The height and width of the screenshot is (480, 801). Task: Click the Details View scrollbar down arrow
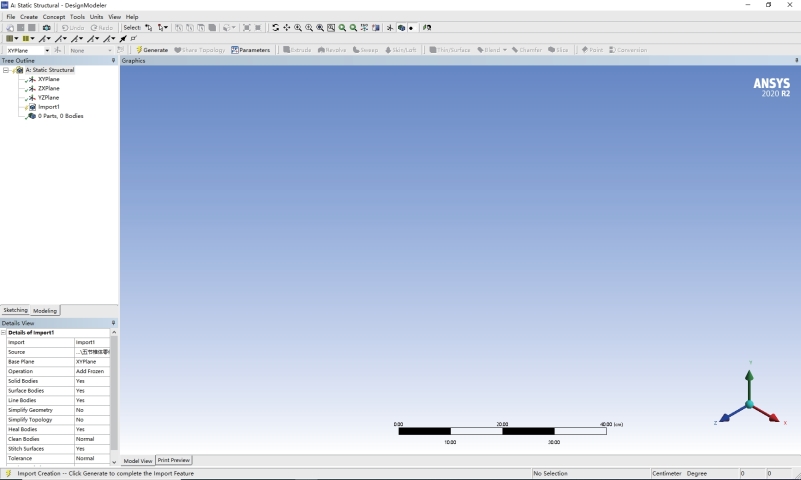pos(114,462)
